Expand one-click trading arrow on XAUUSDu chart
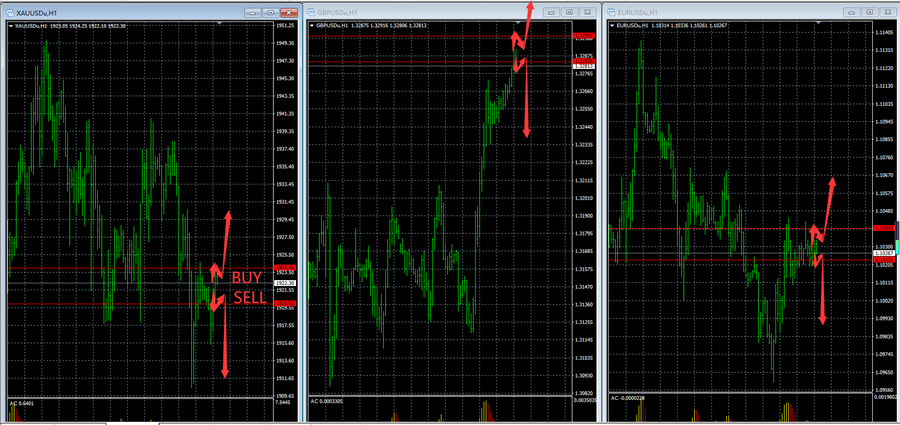This screenshot has width=900, height=425. tap(11, 27)
